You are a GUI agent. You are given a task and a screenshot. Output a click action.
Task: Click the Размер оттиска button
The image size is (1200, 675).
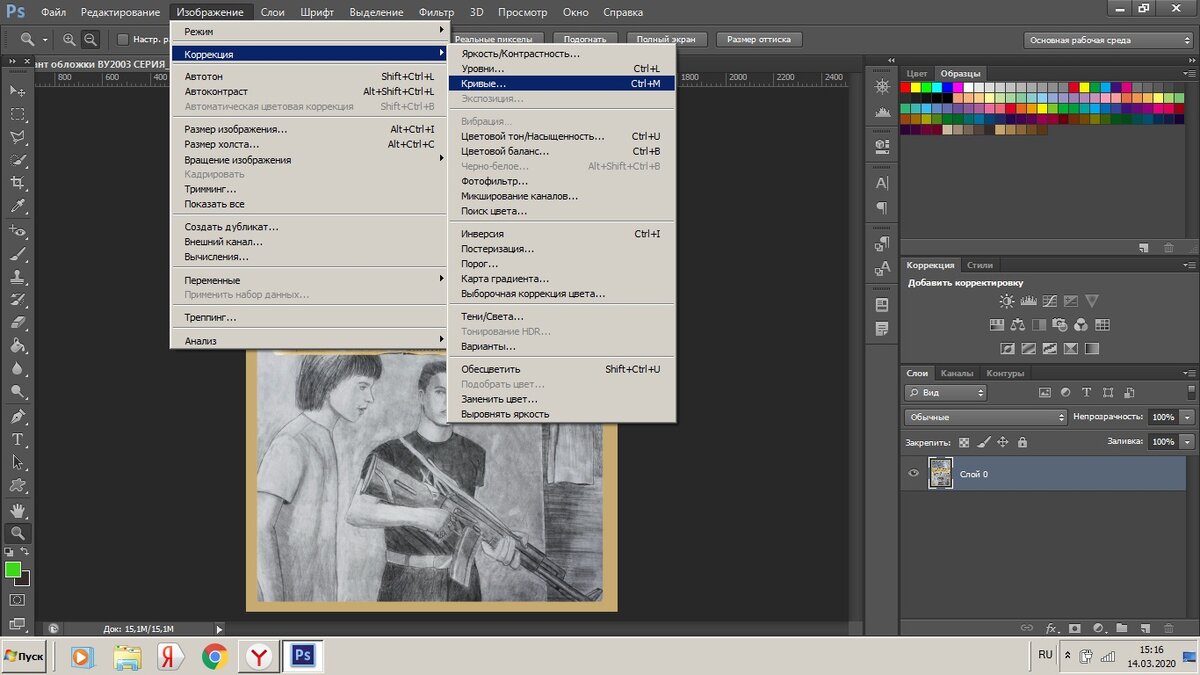click(758, 40)
